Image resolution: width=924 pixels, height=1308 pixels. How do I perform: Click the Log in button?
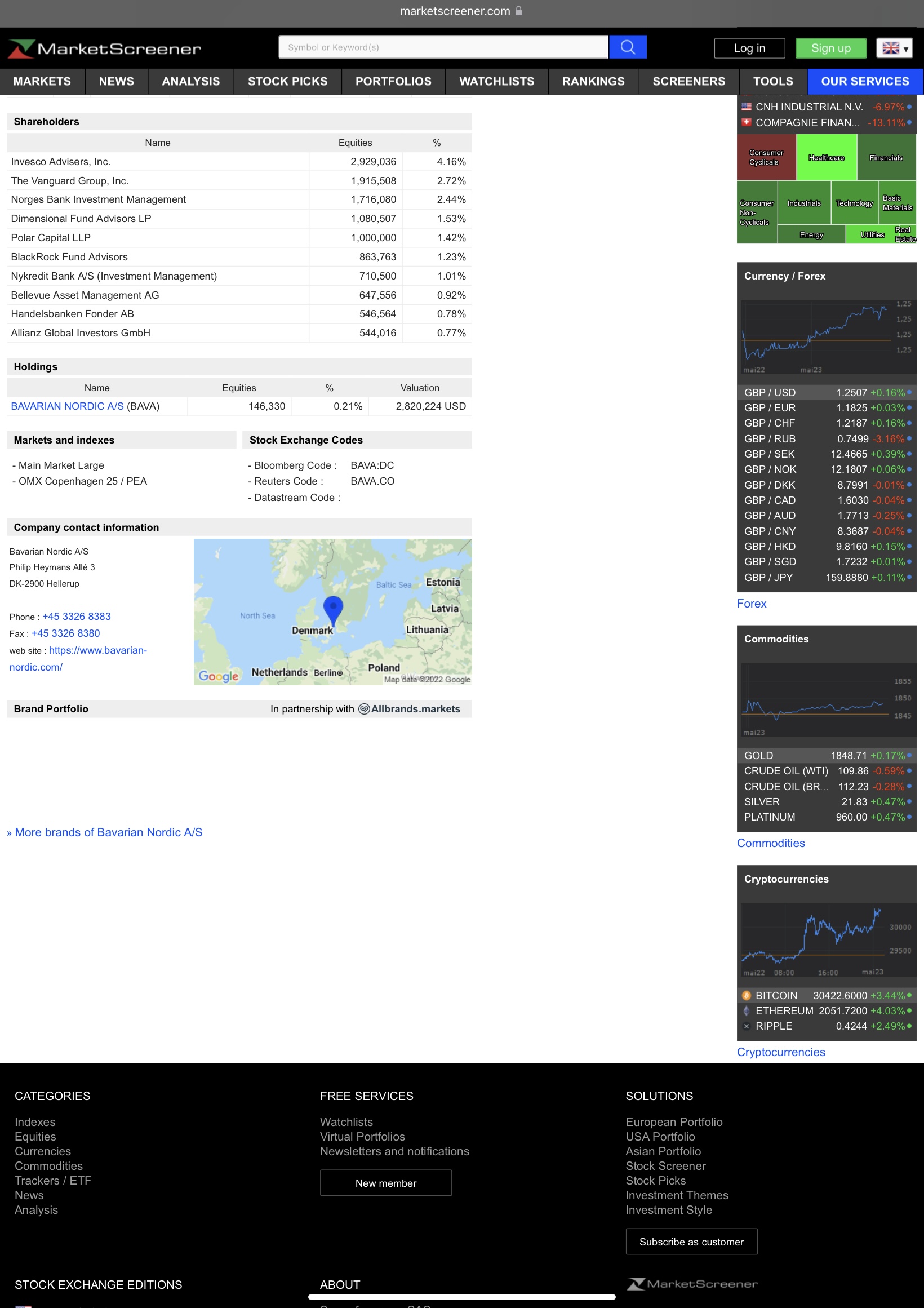[x=749, y=48]
